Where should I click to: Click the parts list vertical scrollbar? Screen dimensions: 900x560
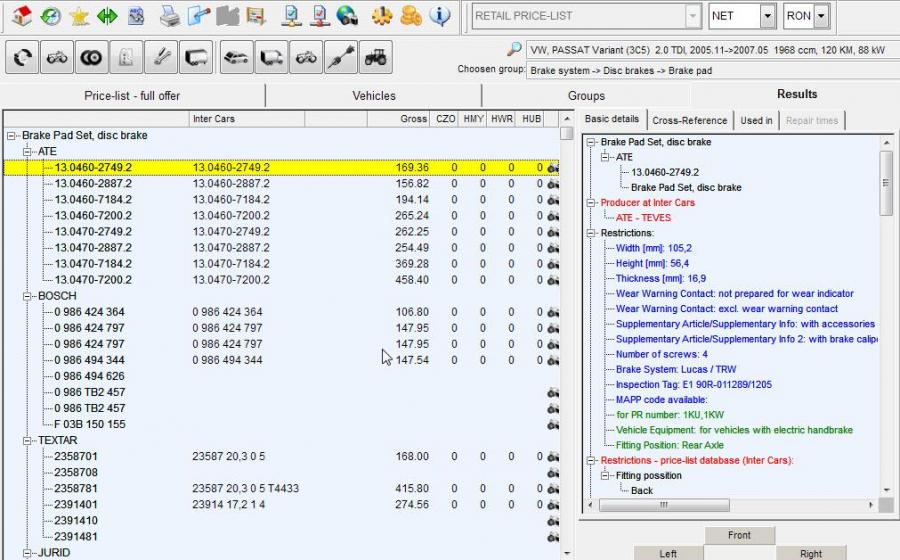tap(566, 300)
